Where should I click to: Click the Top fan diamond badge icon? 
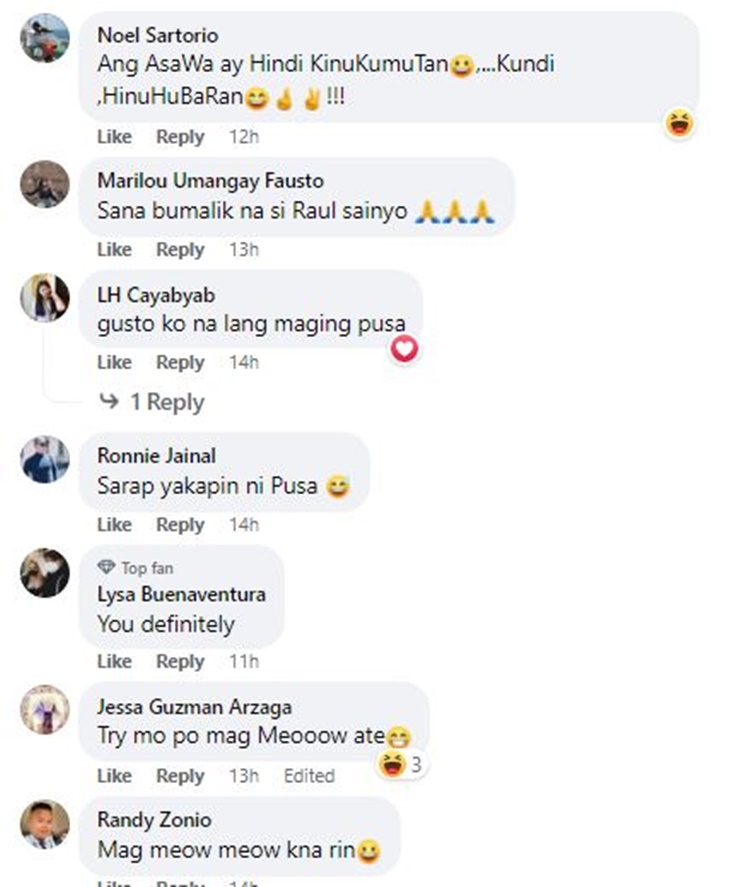(x=106, y=566)
